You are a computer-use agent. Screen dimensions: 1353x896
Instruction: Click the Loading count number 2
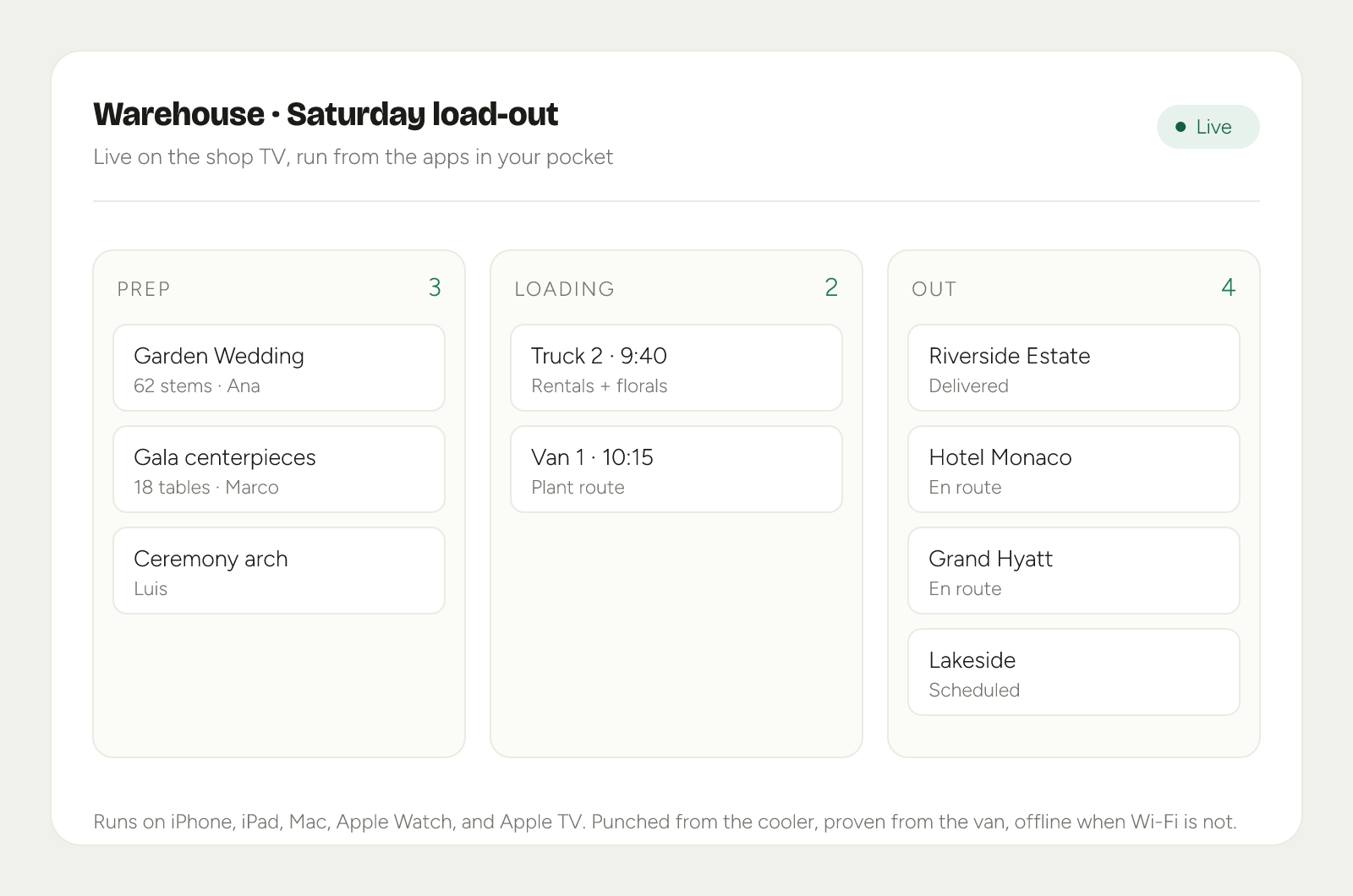831,287
